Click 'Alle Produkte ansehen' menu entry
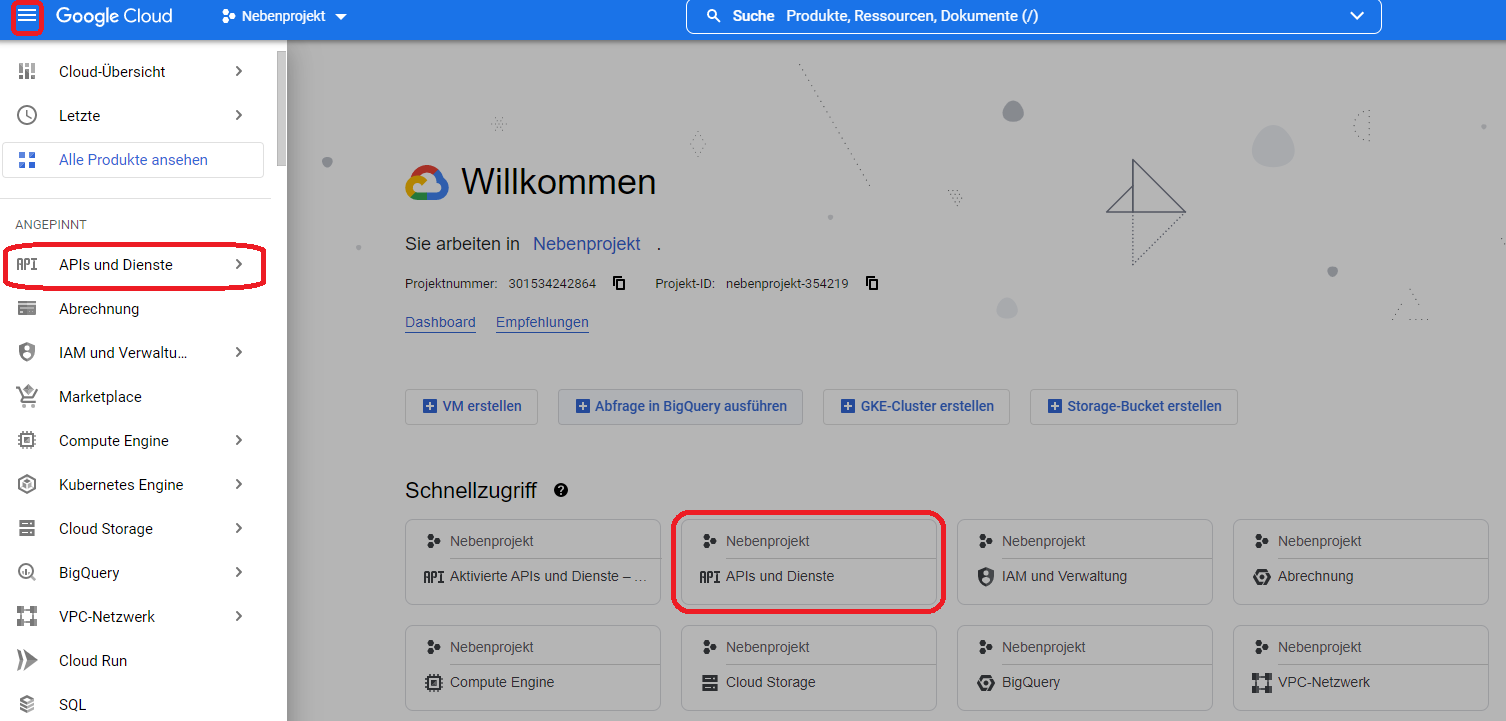1506x721 pixels. coord(134,159)
